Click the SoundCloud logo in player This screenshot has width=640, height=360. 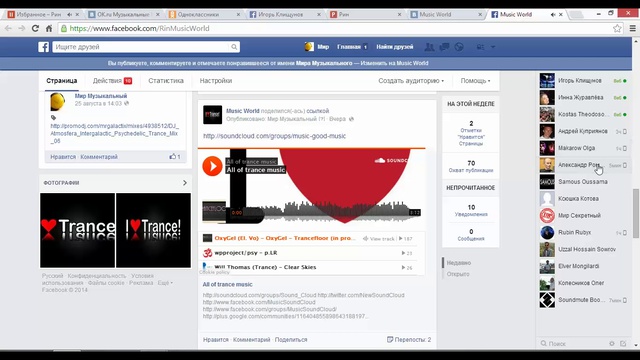391,160
